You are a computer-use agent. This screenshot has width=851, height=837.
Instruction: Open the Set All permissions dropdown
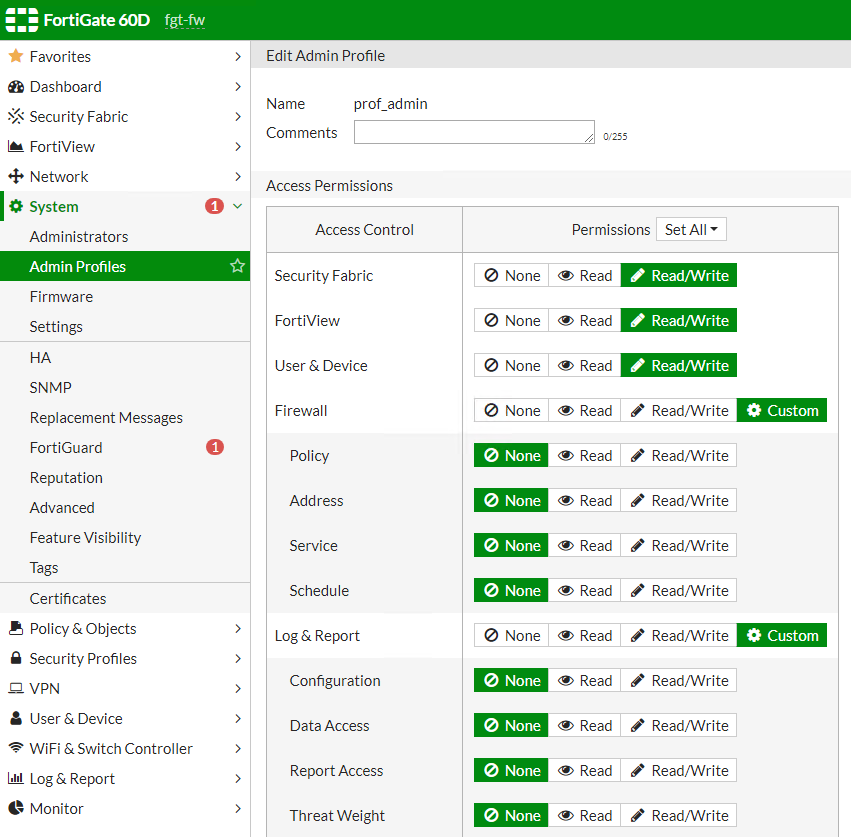[691, 230]
